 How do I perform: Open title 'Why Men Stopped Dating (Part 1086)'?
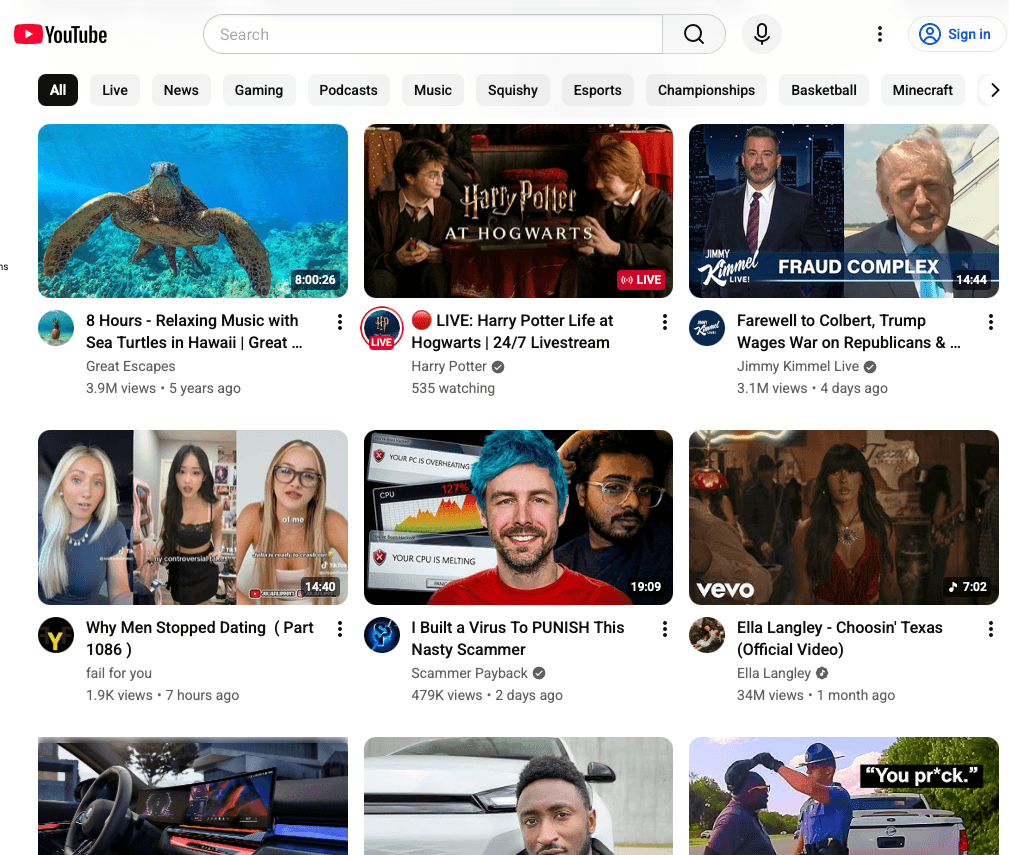199,638
